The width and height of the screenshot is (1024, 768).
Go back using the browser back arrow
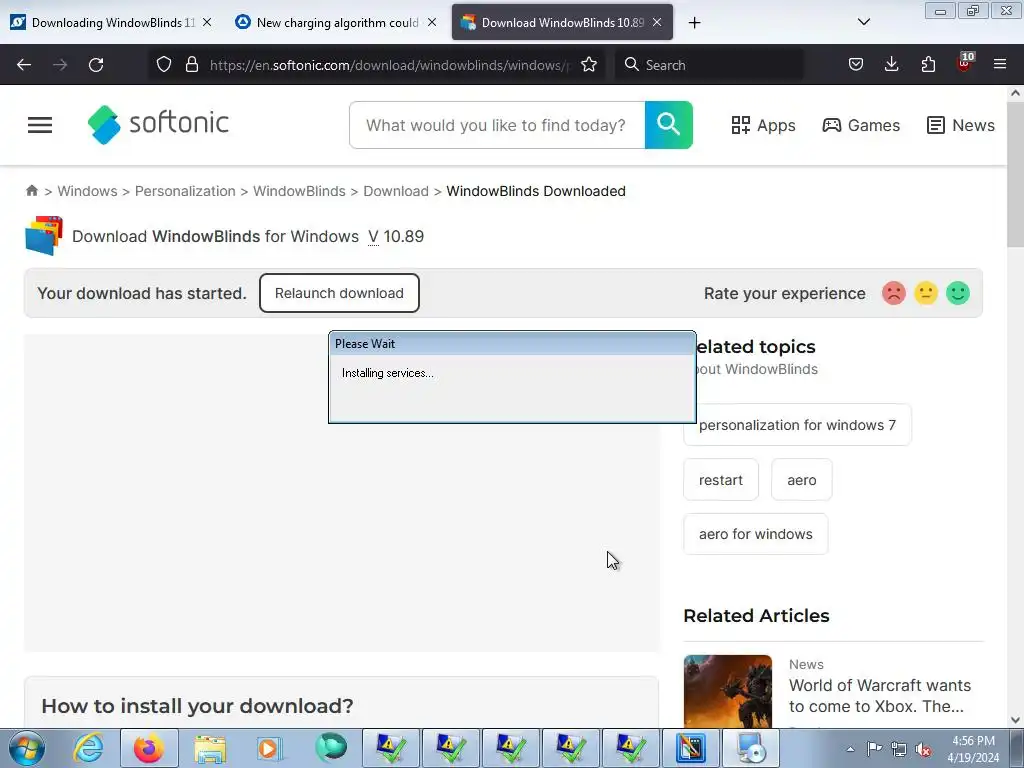[24, 65]
